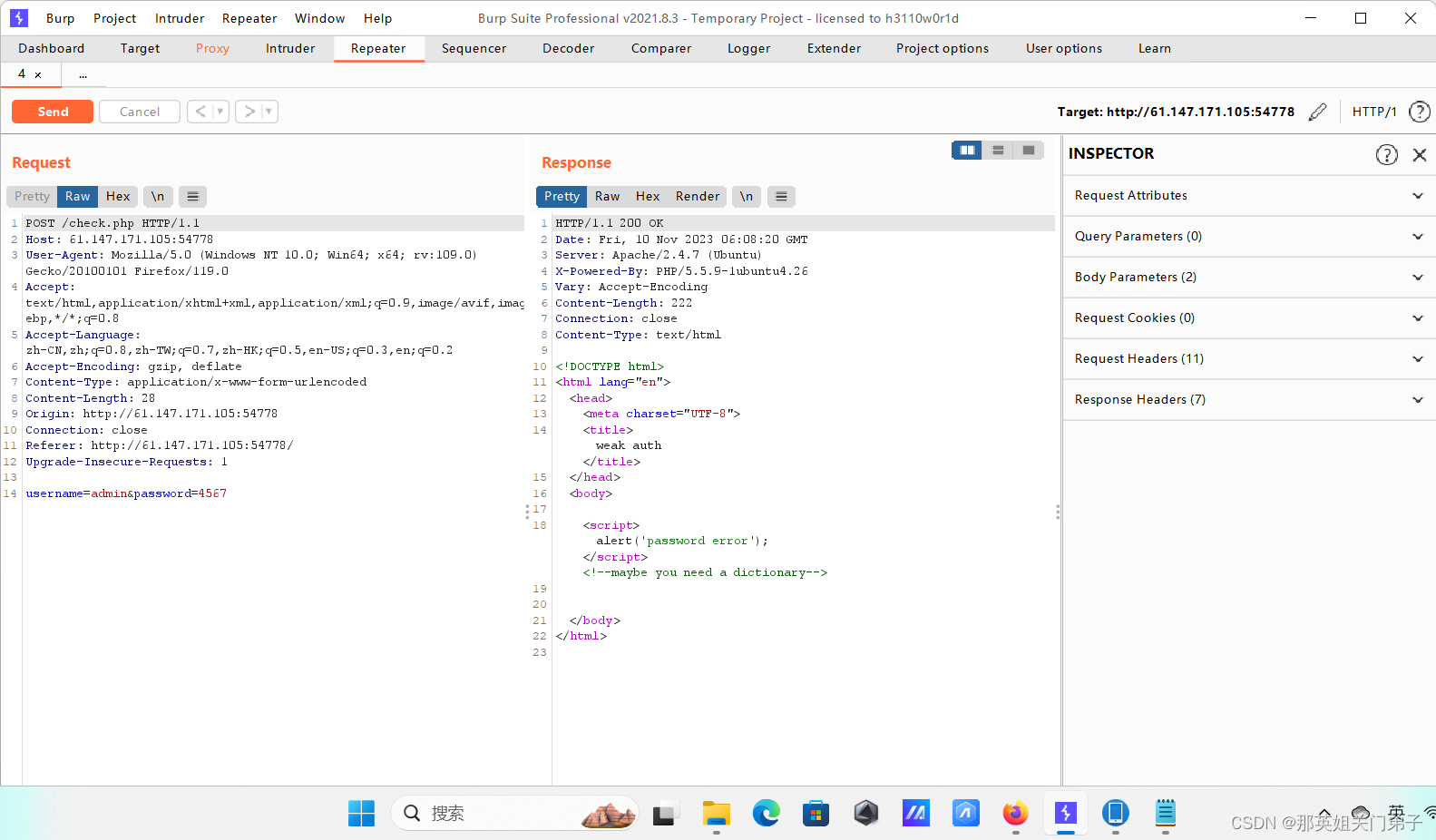This screenshot has height=840, width=1436.
Task: Open back history dropdown arrow
Action: click(x=220, y=112)
